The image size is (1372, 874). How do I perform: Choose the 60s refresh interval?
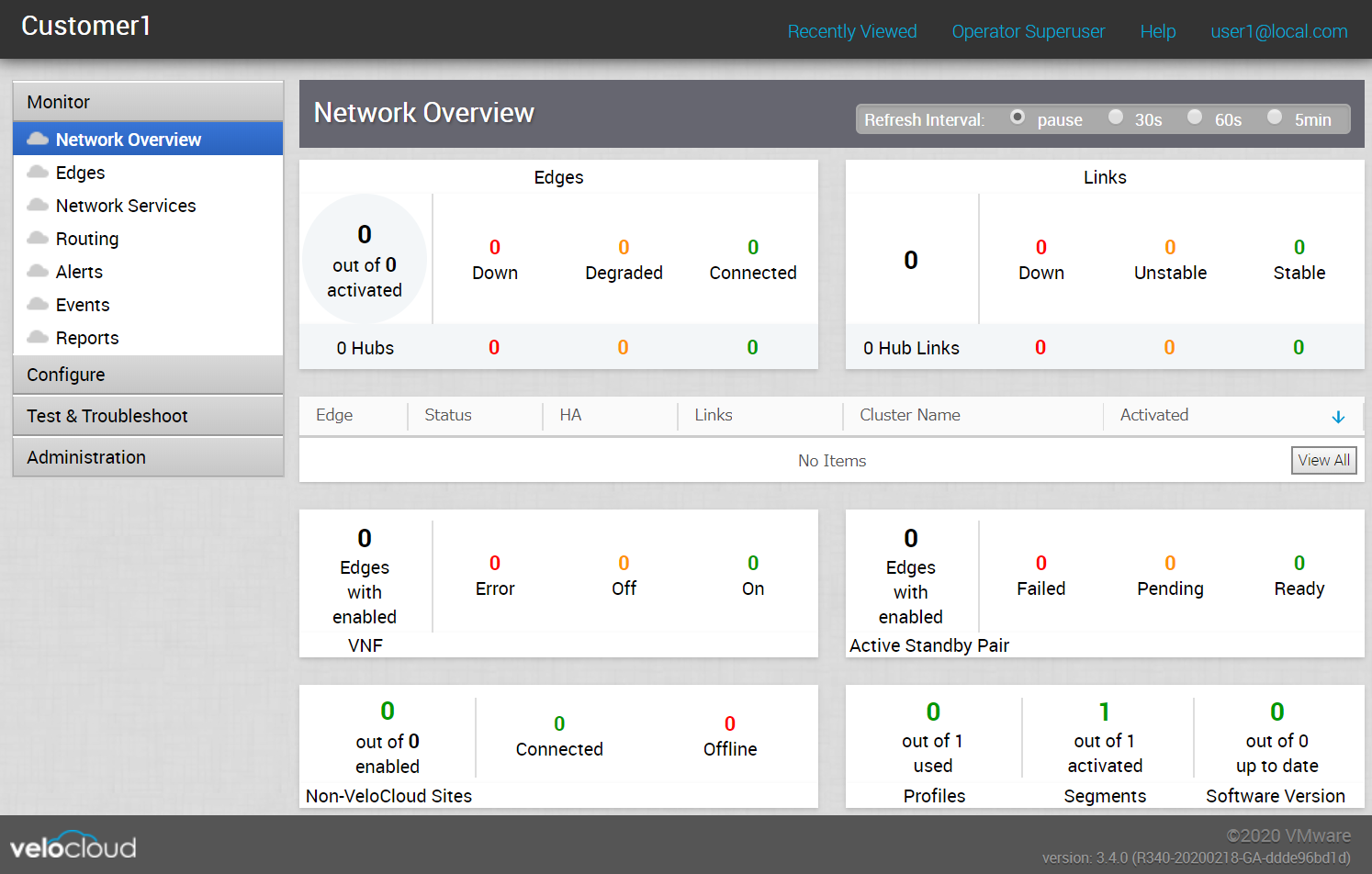point(1195,117)
